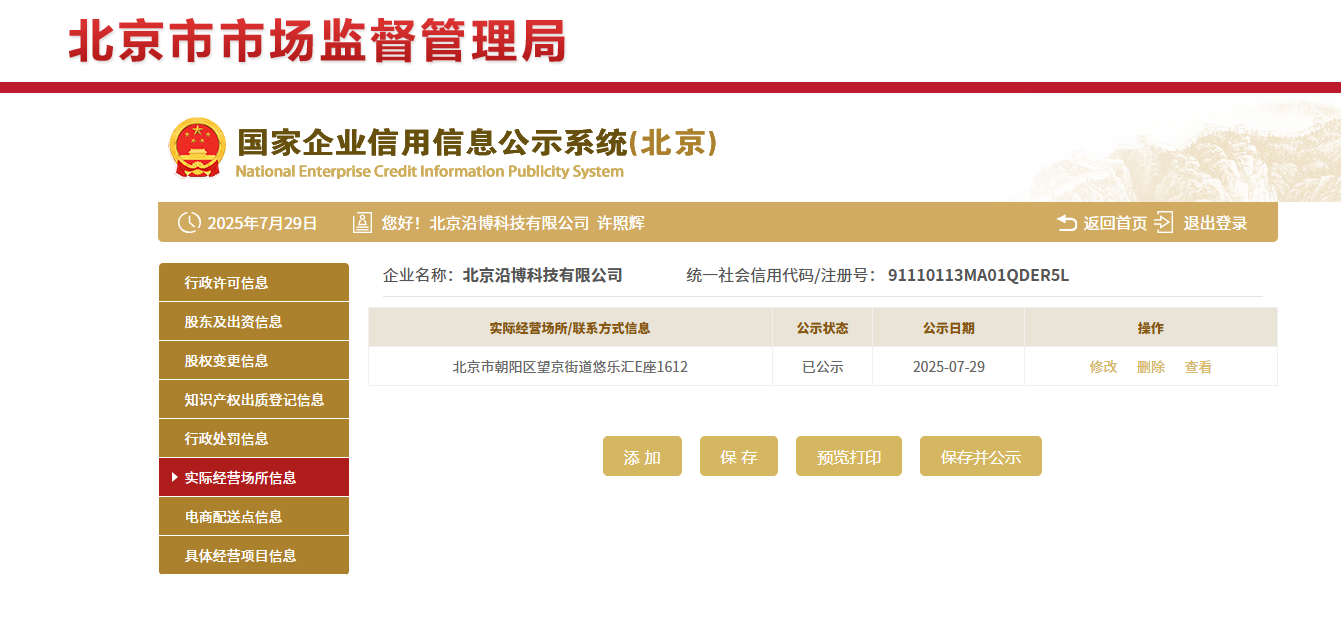1341x627 pixels.
Task: Click the return arrow icon for 返回首页
Action: pos(1067,223)
